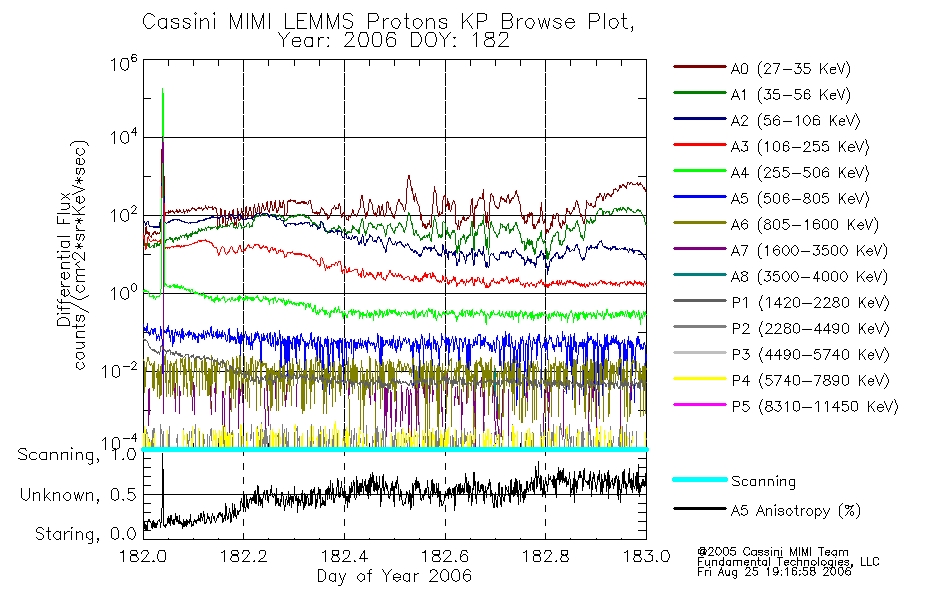This screenshot has width=950, height=600.
Task: Click the A5 (506-805 KeV) legend label
Action: [x=800, y=199]
